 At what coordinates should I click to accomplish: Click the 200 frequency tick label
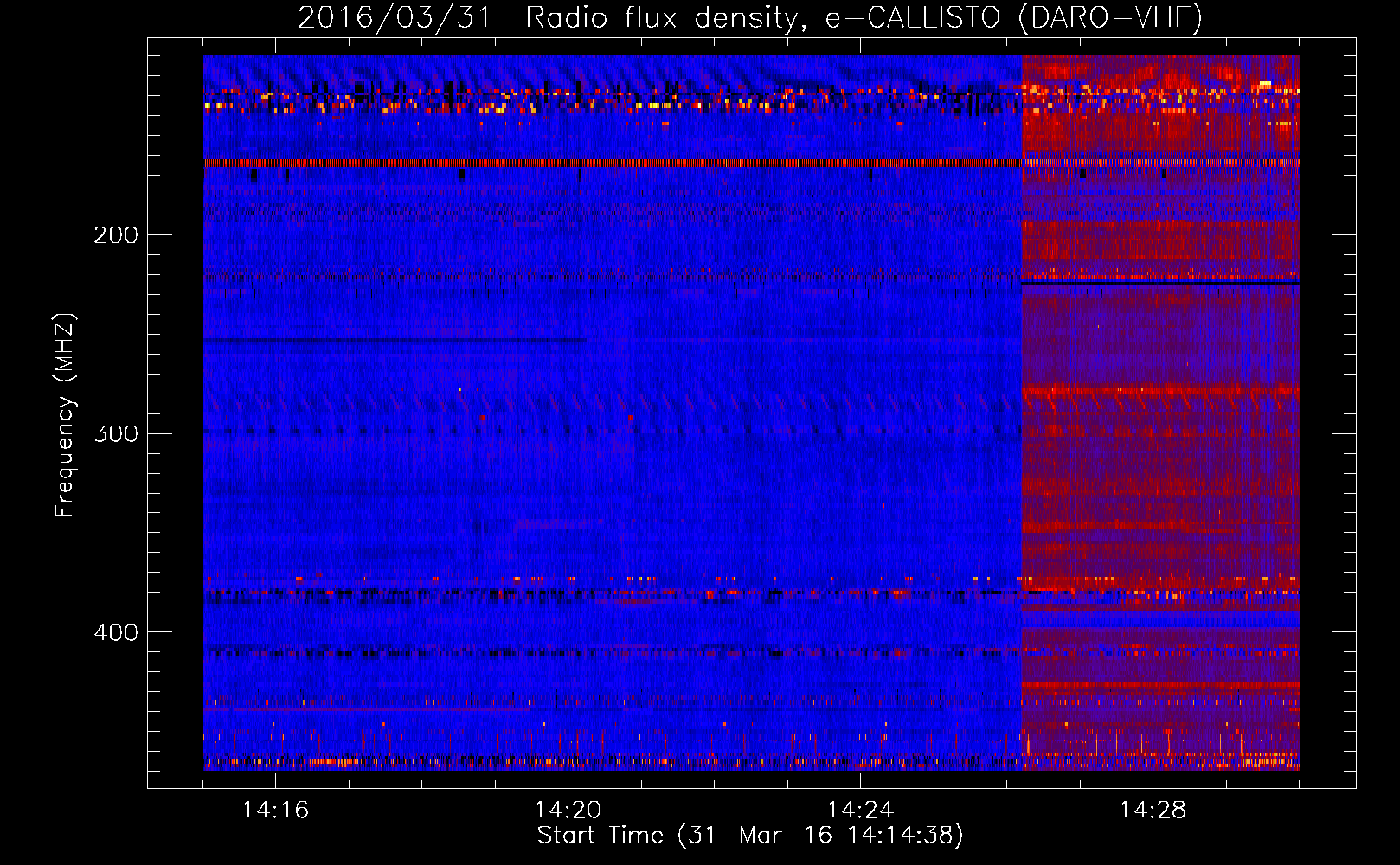(116, 235)
